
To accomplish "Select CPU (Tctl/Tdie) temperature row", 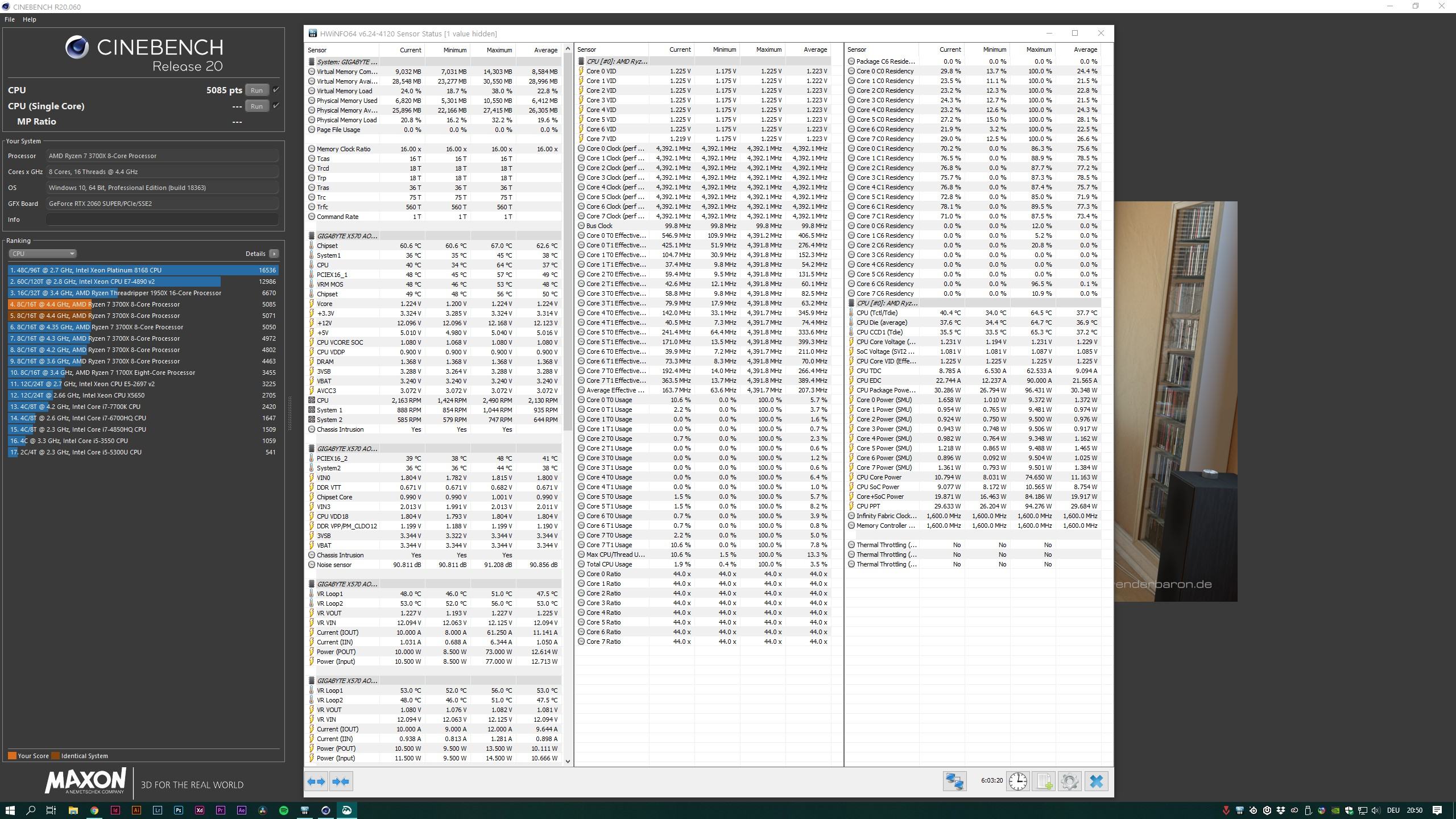I will 974,313.
